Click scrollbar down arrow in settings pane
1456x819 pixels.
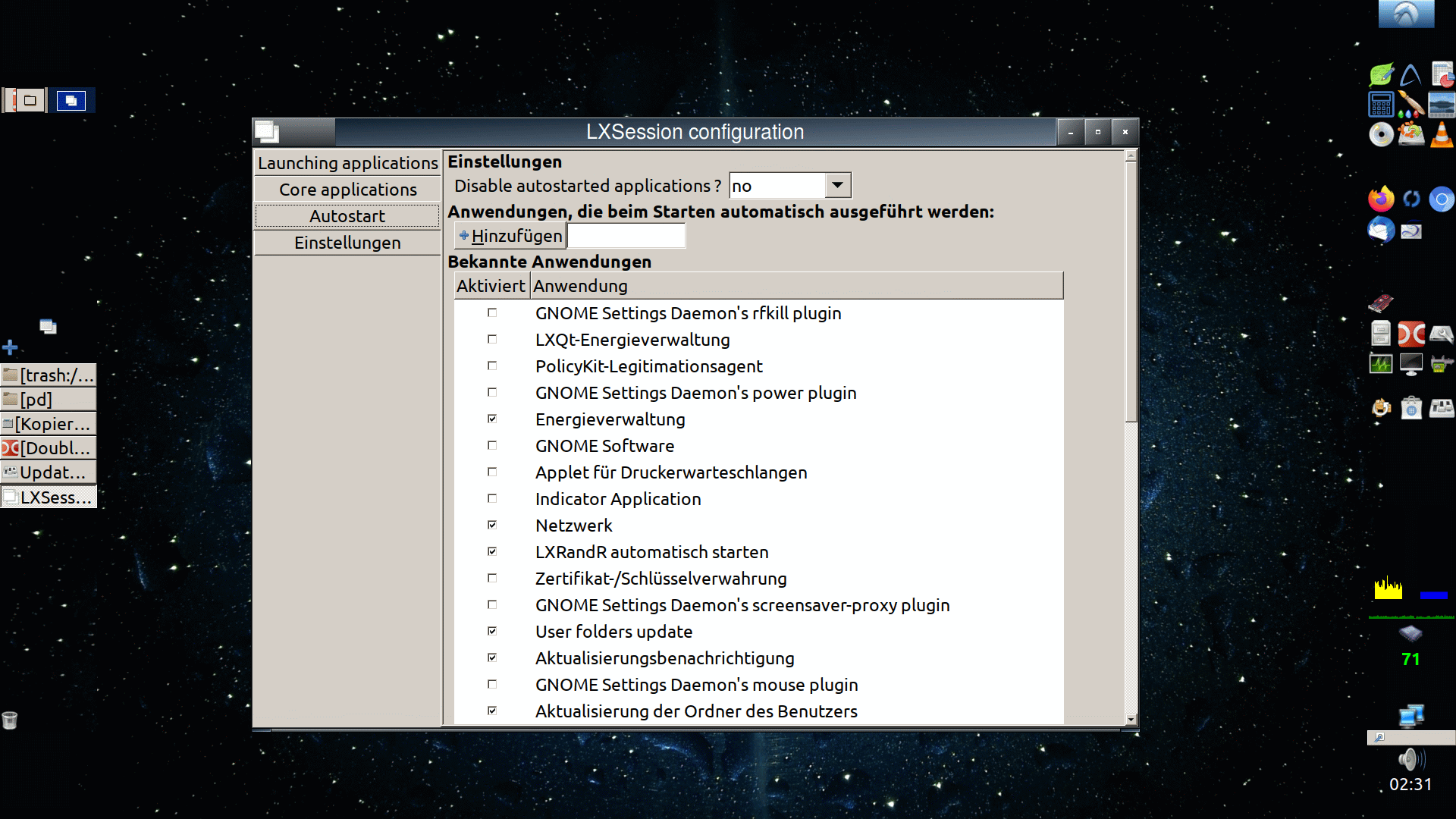pos(1131,720)
